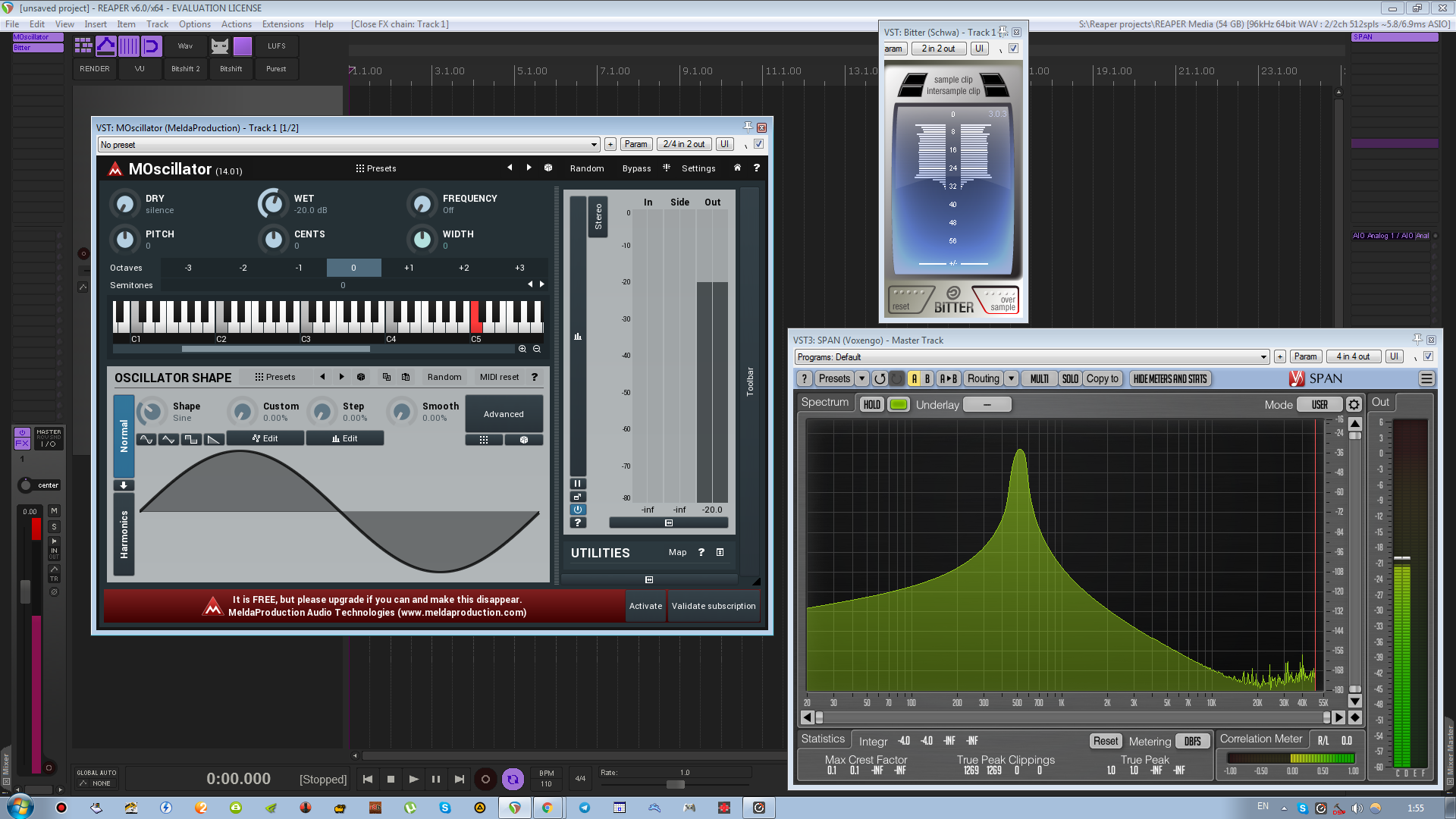Image resolution: width=1456 pixels, height=819 pixels.
Task: Open the Insert menu
Action: pos(96,24)
